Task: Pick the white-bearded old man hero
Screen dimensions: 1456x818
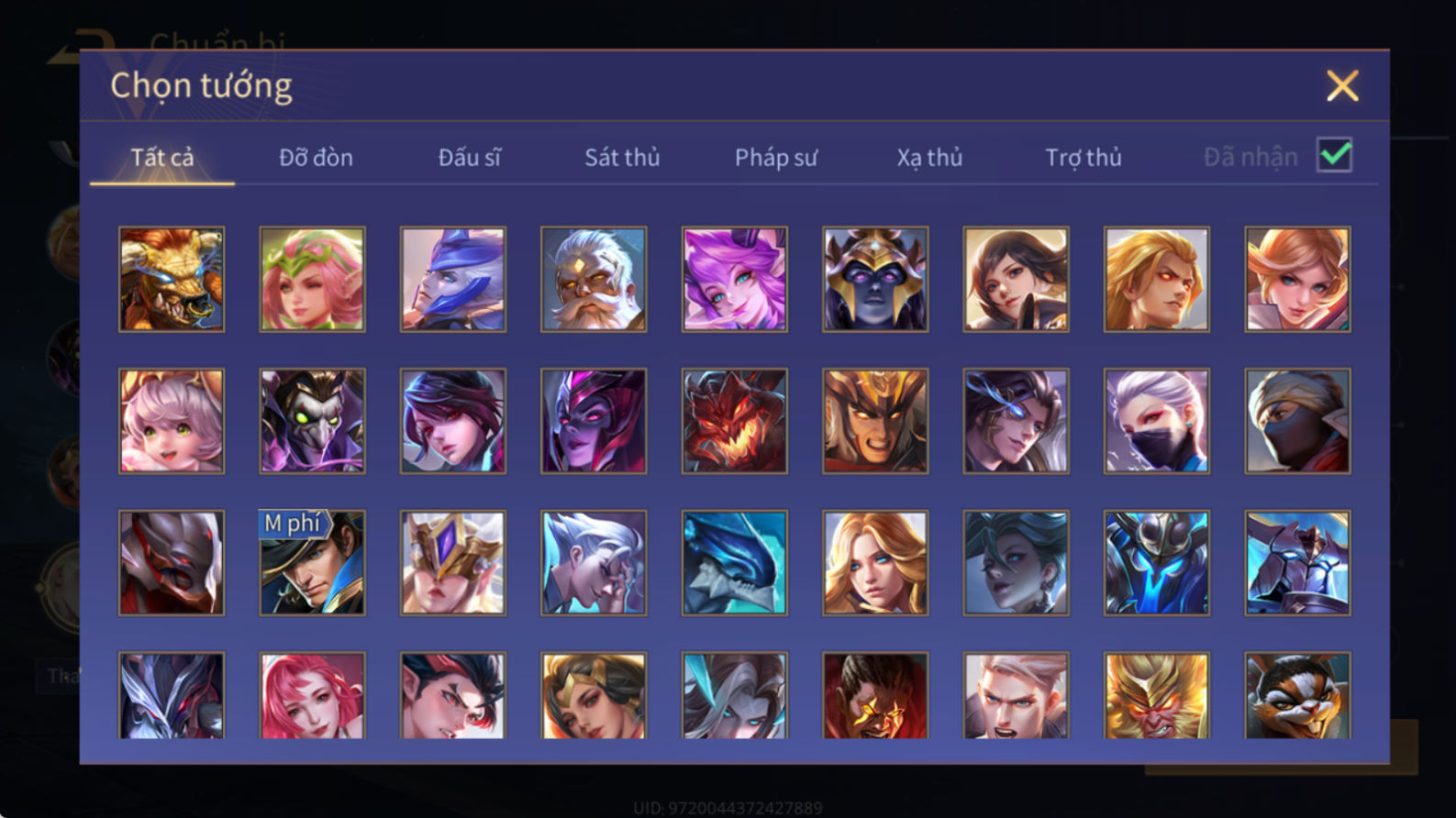Action: pos(594,279)
